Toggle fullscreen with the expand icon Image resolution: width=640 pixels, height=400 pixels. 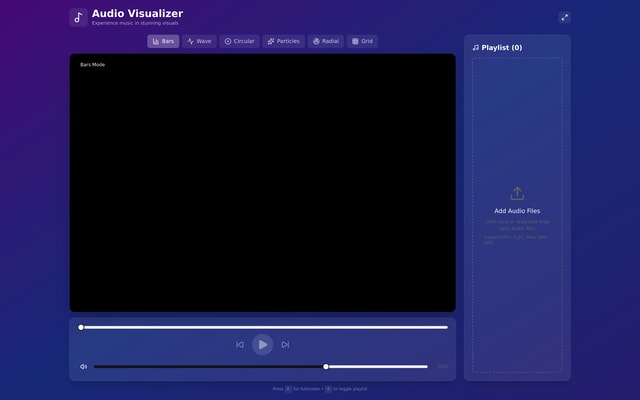(x=564, y=17)
